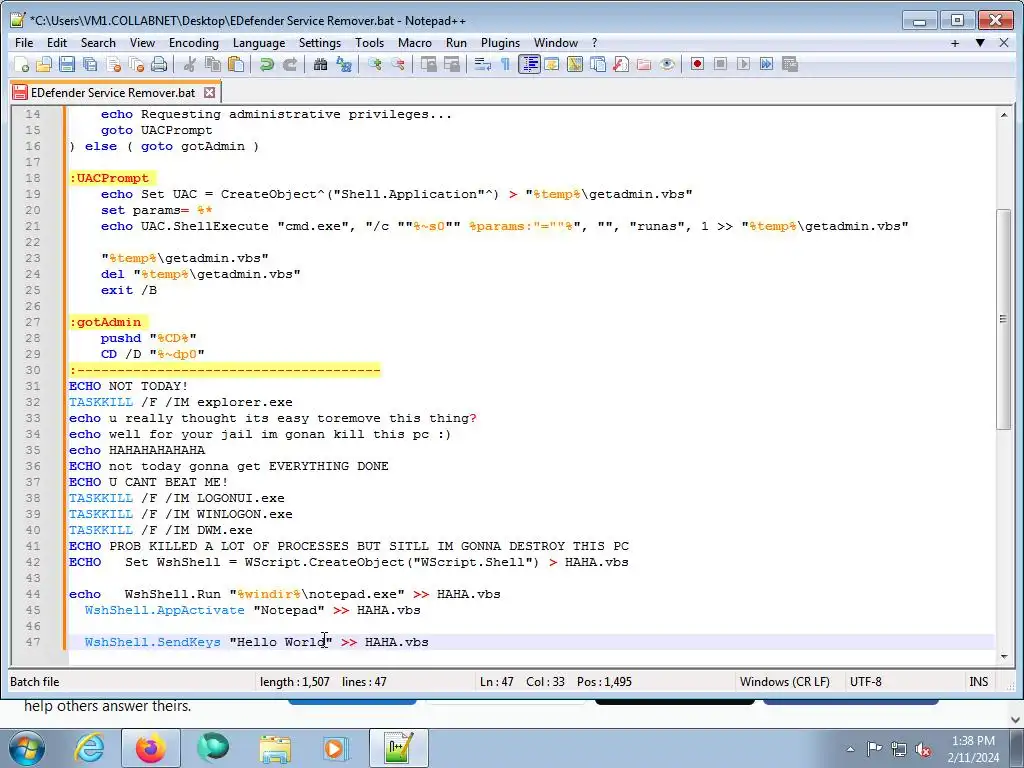Open the Window menu
Image resolution: width=1024 pixels, height=768 pixels.
point(556,42)
